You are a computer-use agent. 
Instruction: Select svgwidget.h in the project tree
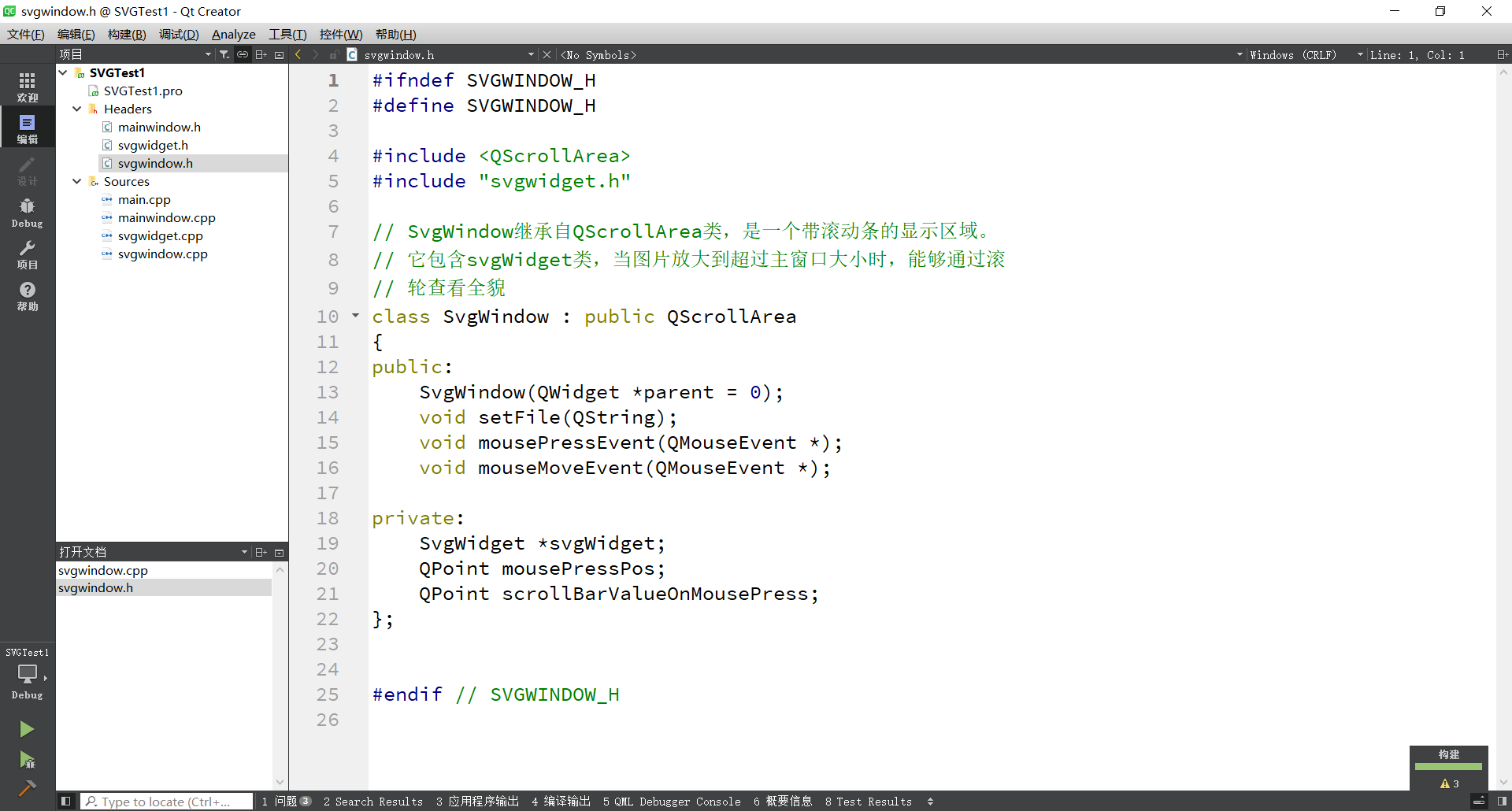click(x=153, y=145)
